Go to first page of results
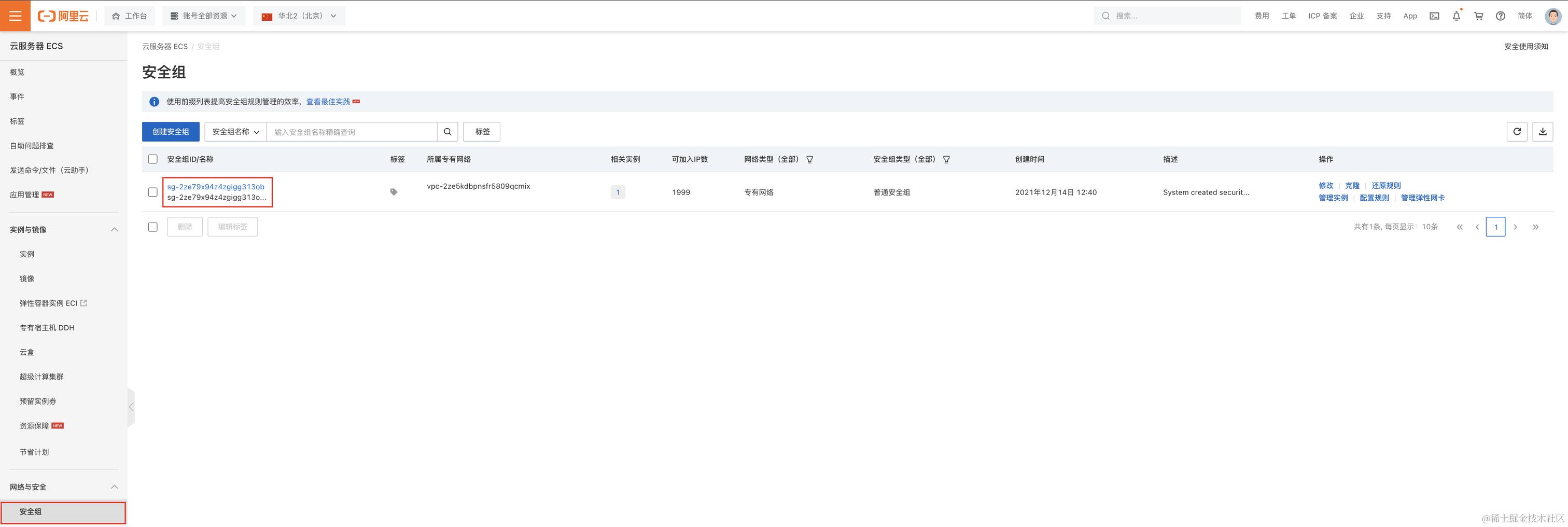The height and width of the screenshot is (527, 1568). [1459, 227]
